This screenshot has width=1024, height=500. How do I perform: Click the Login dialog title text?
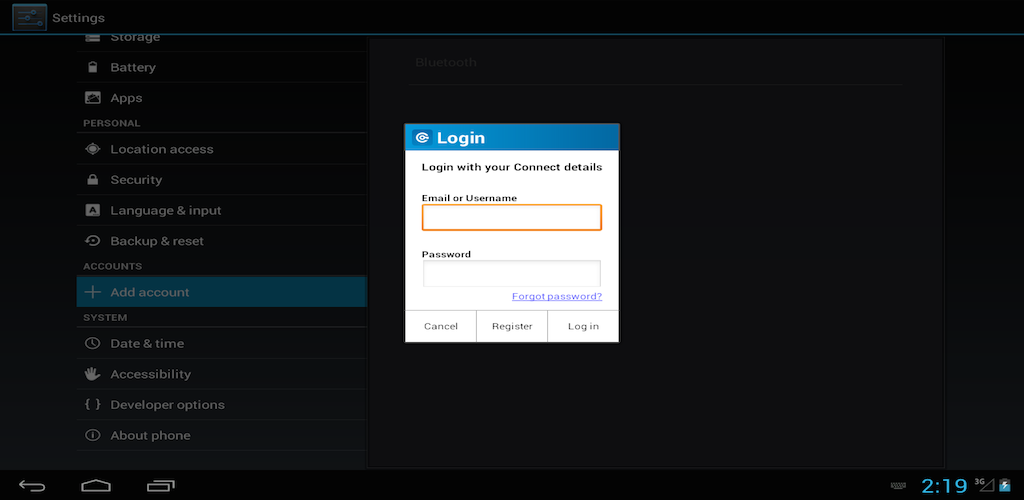[461, 138]
